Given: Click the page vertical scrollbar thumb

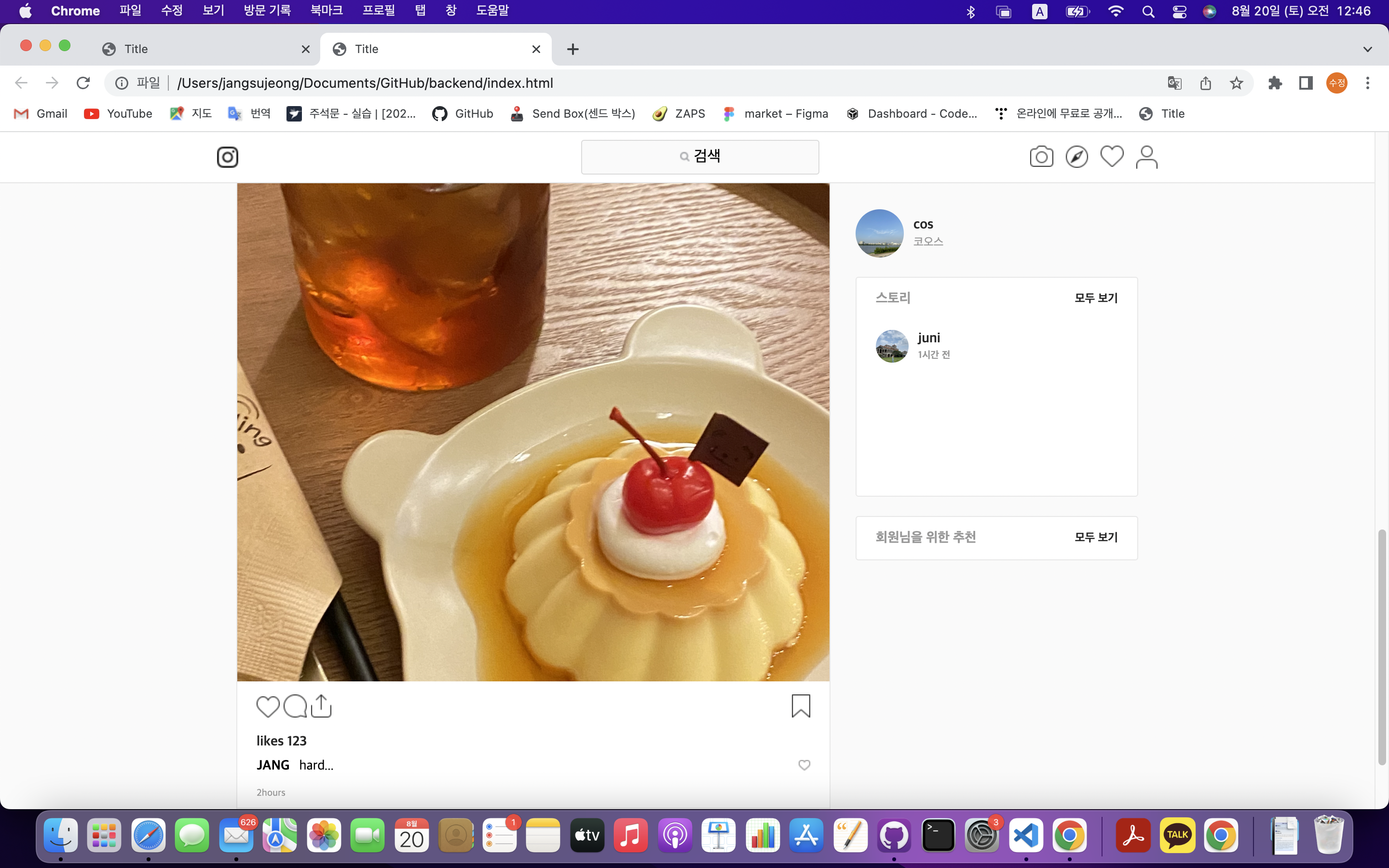Looking at the screenshot, I should (1382, 648).
